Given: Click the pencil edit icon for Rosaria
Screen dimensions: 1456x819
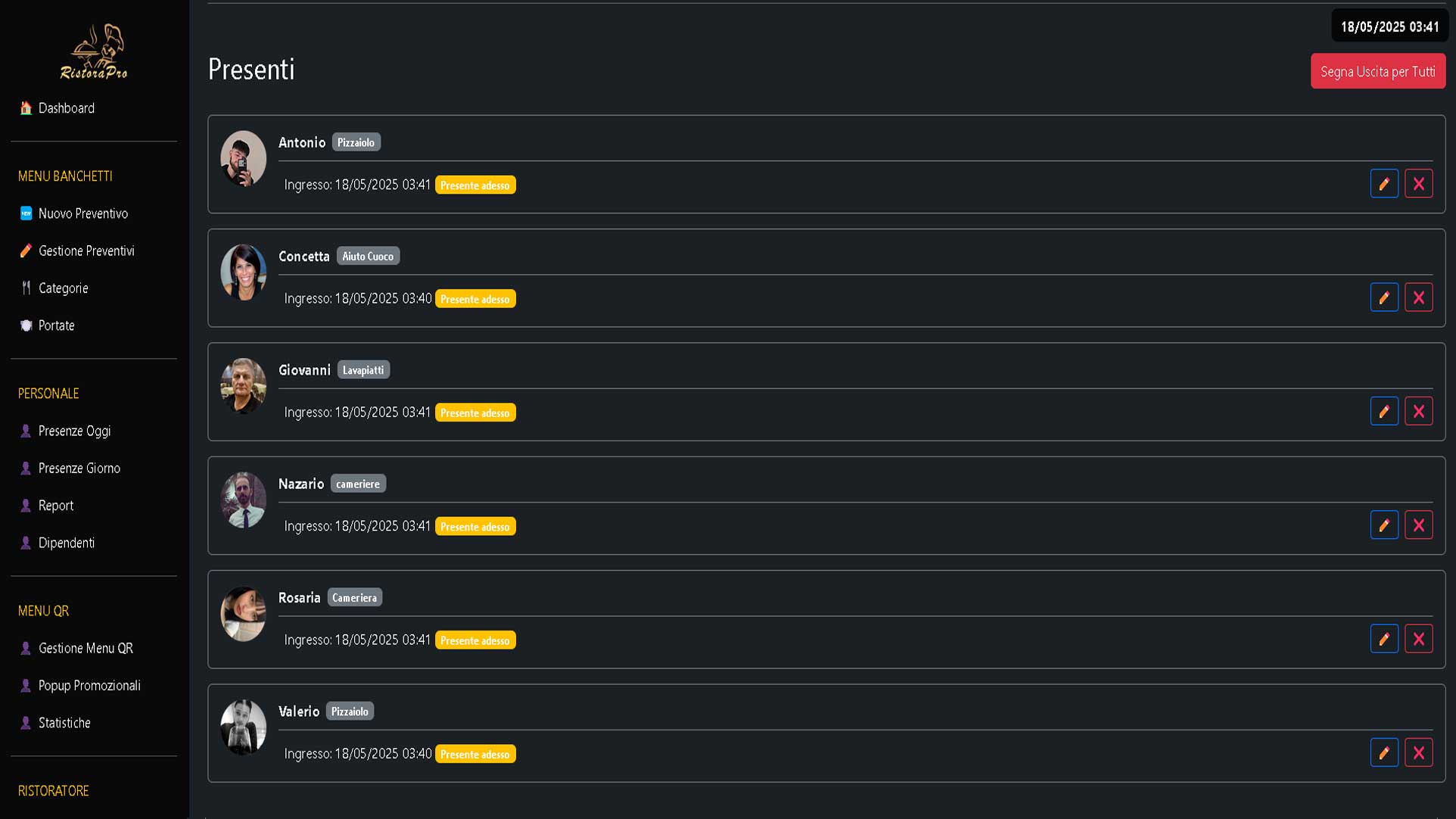Looking at the screenshot, I should click(1384, 640).
